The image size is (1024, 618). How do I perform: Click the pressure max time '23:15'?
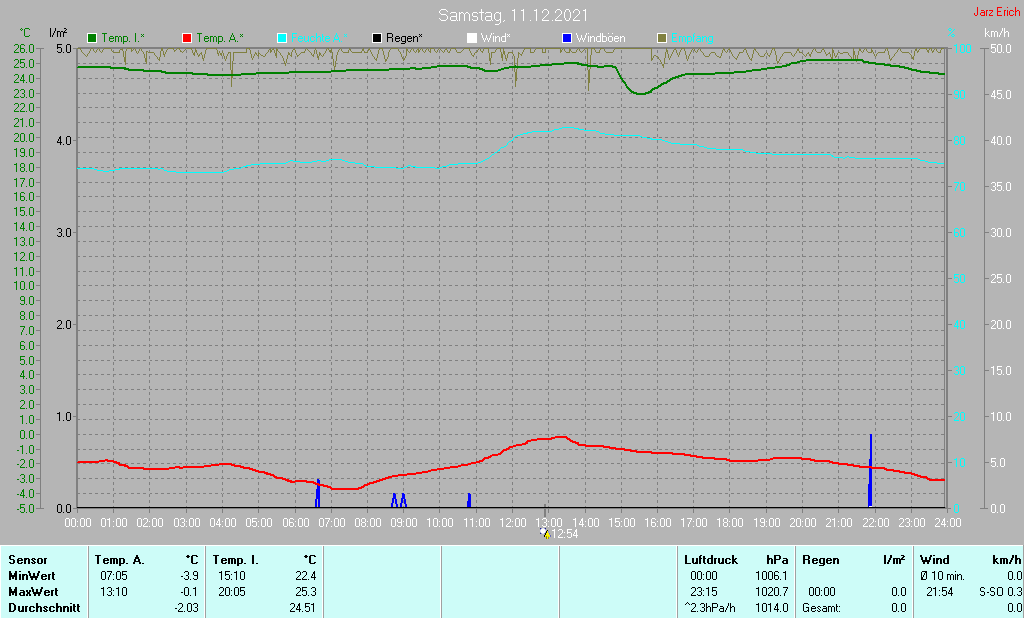point(703,592)
